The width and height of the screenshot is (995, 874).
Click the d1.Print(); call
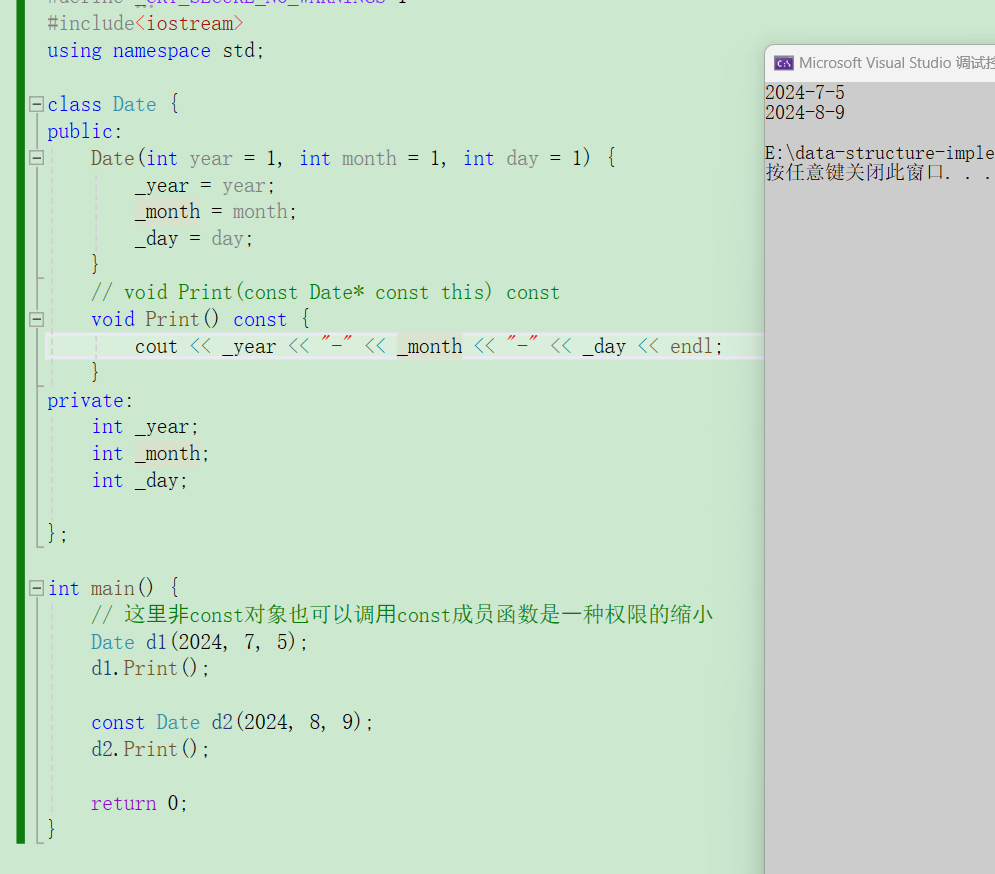[x=150, y=668]
